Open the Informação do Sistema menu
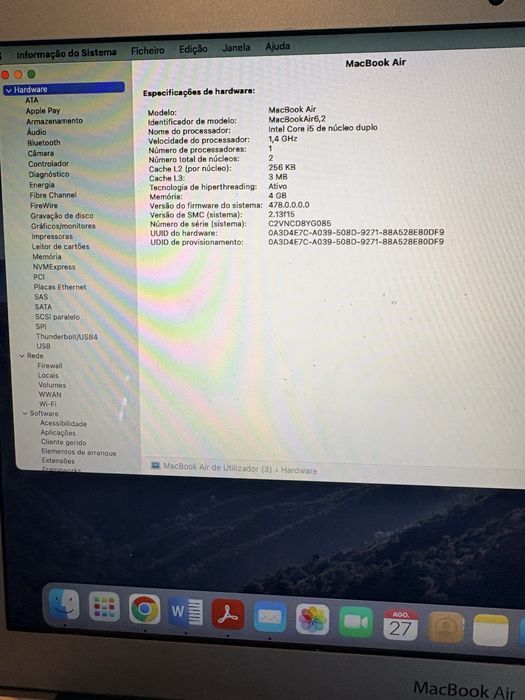Viewport: 525px width, 700px height. tap(67, 53)
